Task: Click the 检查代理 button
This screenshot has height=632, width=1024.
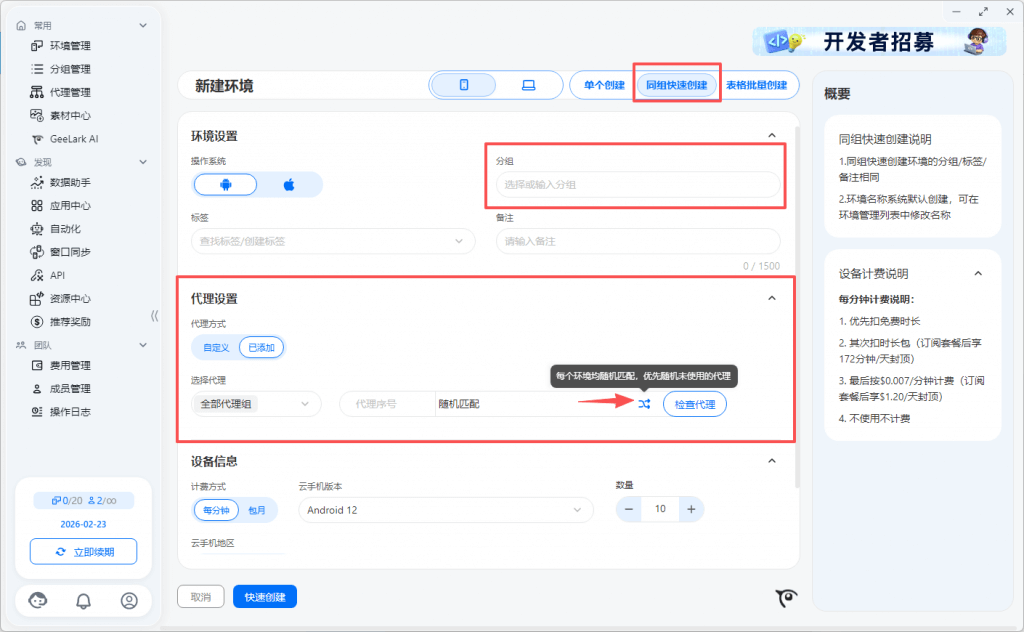Action: pyautogui.click(x=695, y=404)
